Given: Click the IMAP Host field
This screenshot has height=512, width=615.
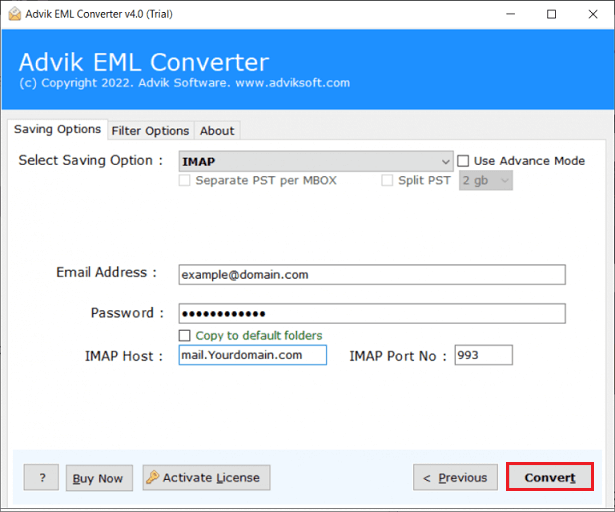Looking at the screenshot, I should [x=253, y=355].
